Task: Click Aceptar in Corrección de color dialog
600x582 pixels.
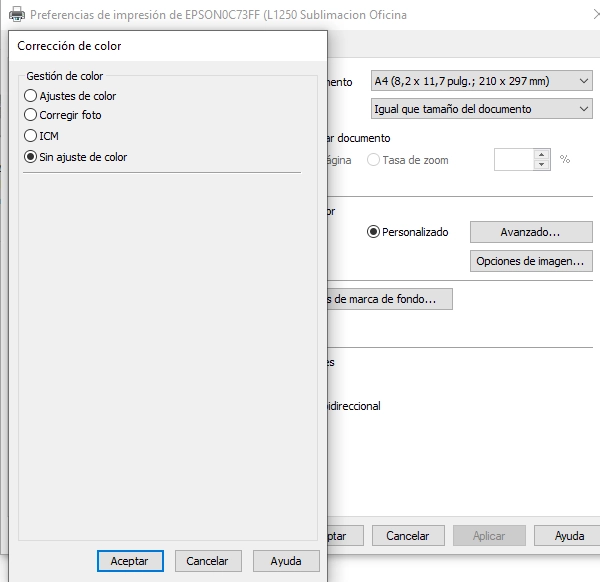Action: click(130, 561)
